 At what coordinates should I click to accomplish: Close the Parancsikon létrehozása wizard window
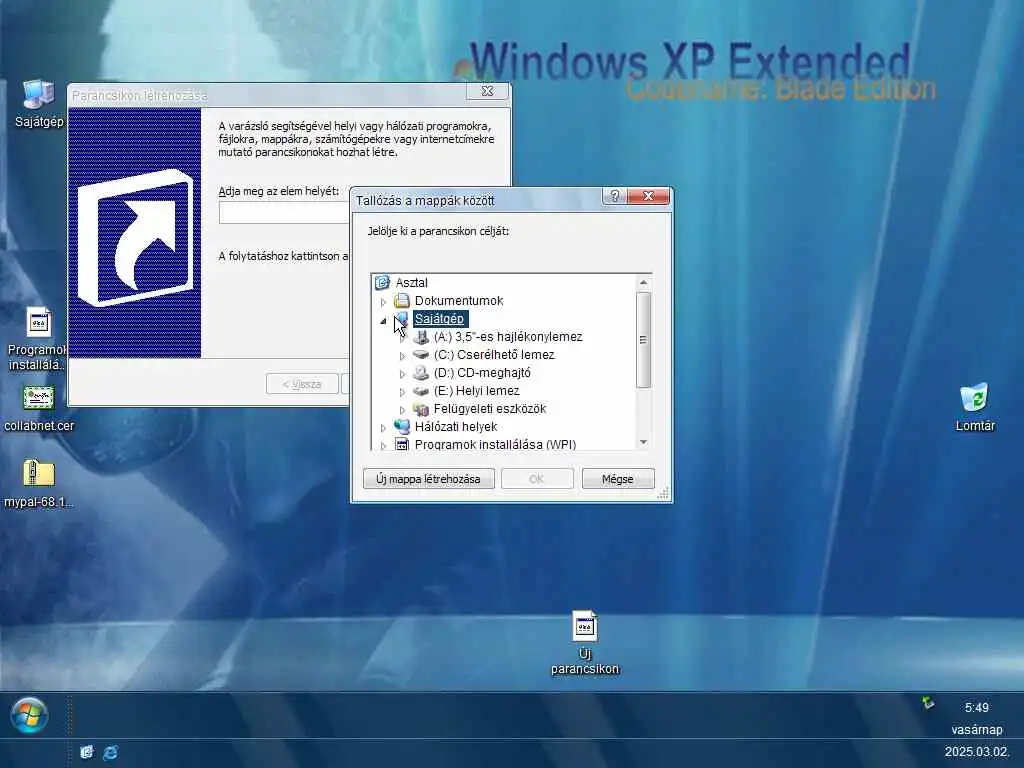[487, 91]
